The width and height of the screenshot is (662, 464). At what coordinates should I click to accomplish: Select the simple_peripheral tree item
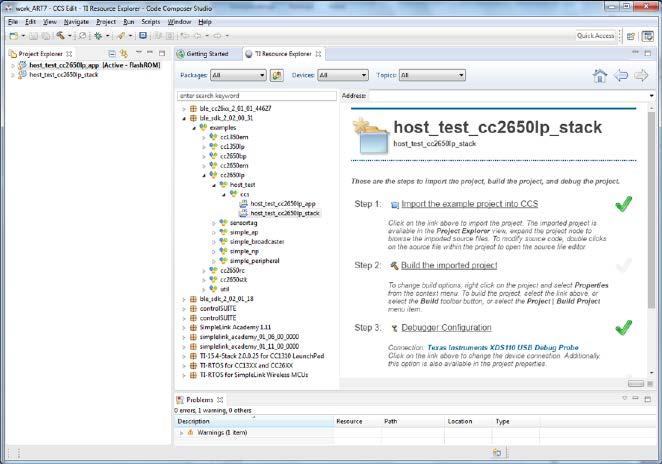pyautogui.click(x=255, y=261)
